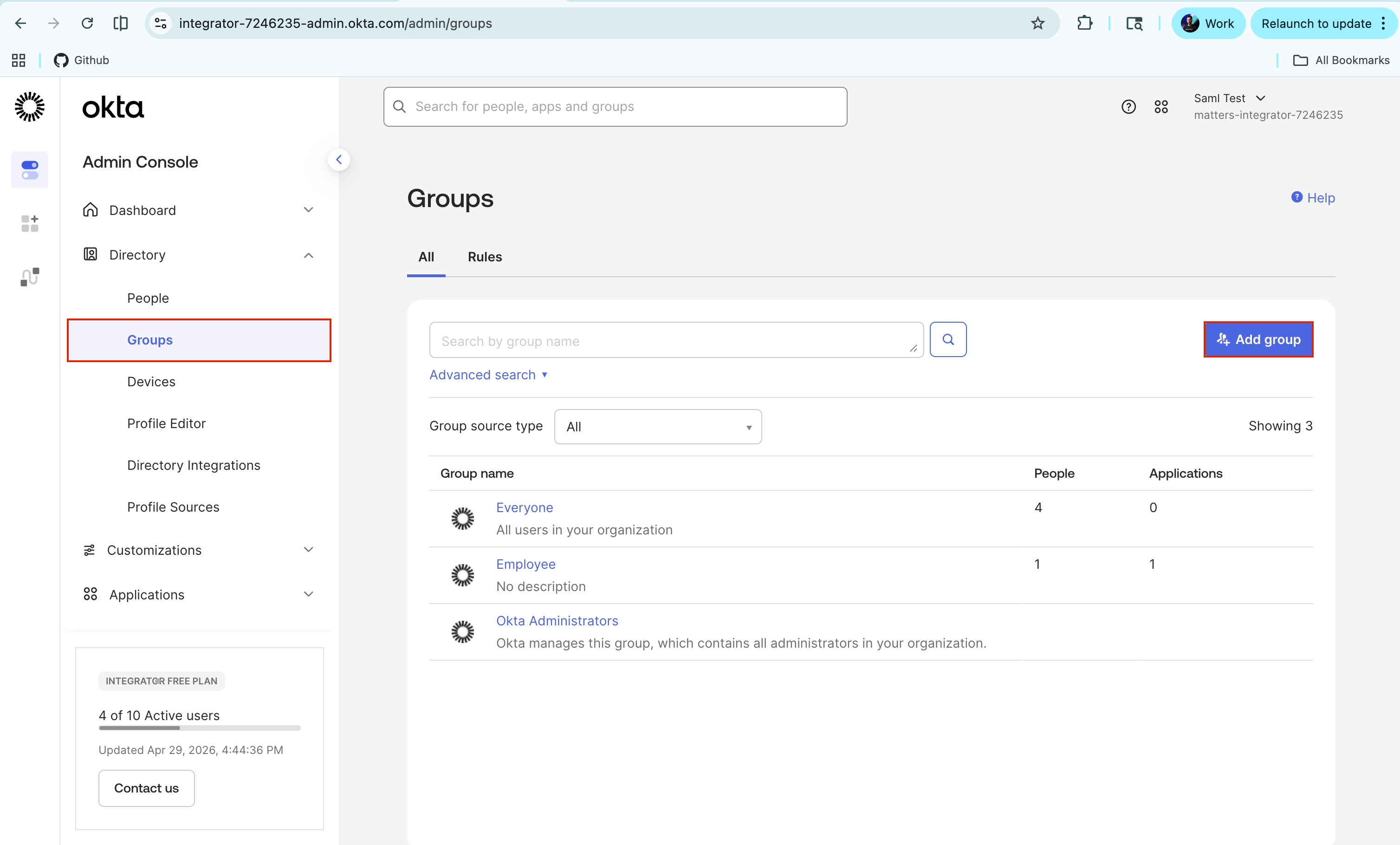Click the Employee group icon
1400x845 pixels.
[x=462, y=575]
